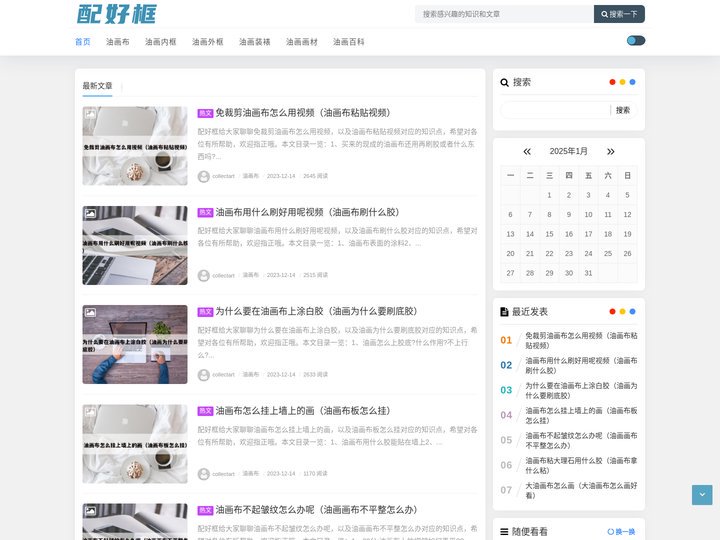Image resolution: width=720 pixels, height=540 pixels.
Task: Click 油画布 category tag on first article
Action: (x=251, y=176)
